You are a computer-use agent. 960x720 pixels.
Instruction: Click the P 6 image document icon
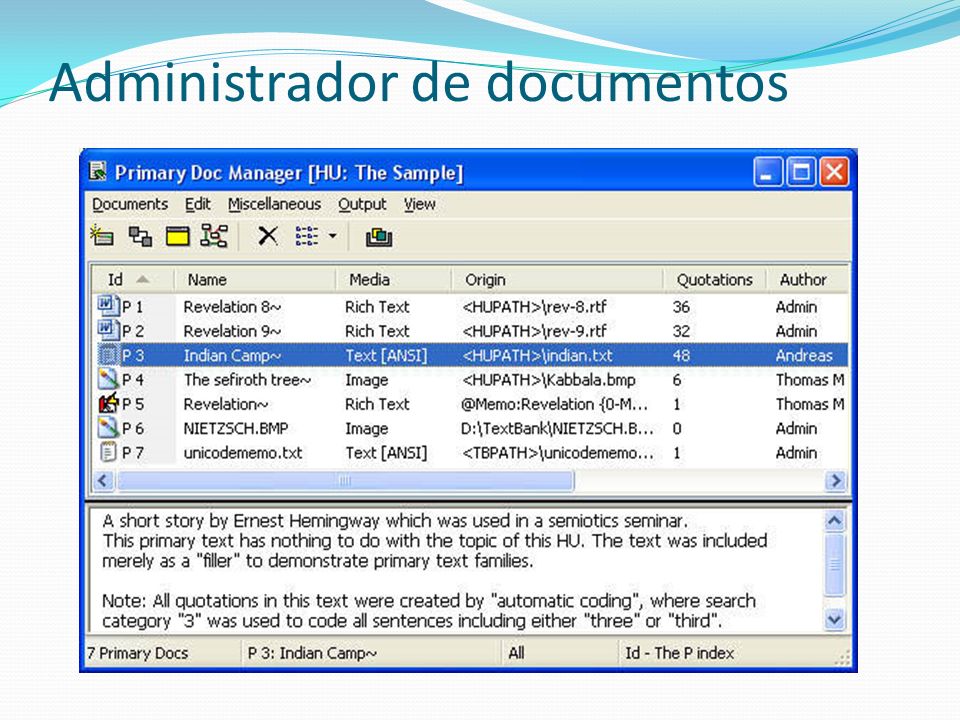click(108, 427)
